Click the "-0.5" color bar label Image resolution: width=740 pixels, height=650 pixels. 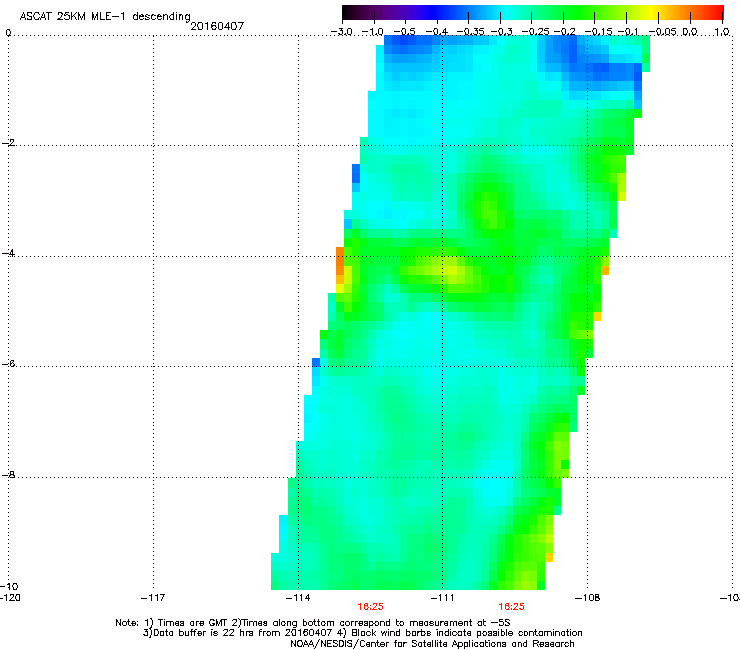click(x=404, y=32)
